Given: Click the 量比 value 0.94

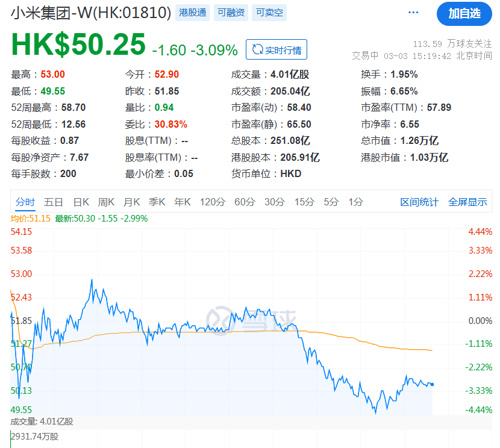Looking at the screenshot, I should (x=164, y=108).
